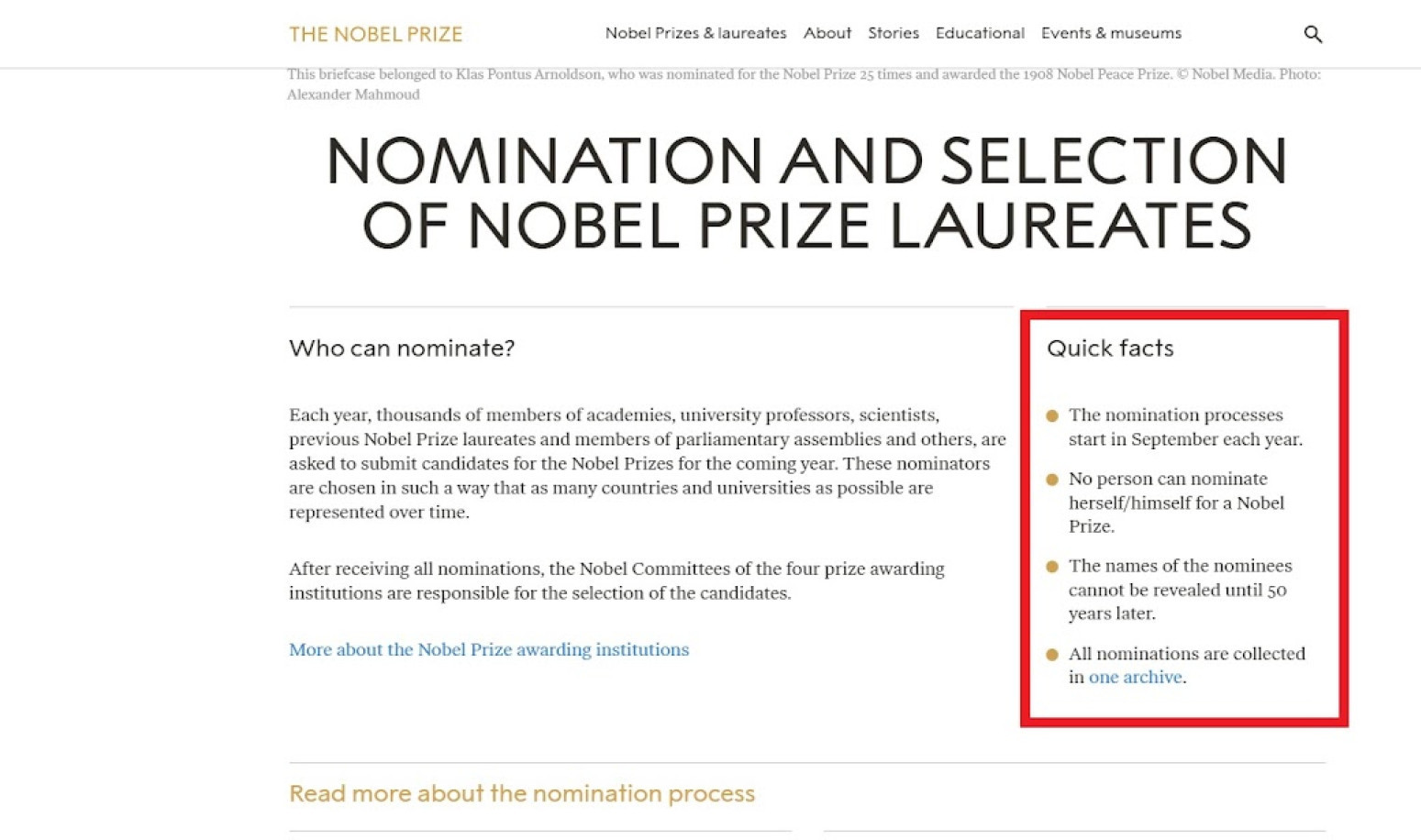Click the paragraph starting 'Each year, thousands'
Viewport: 1421px width, 840px height.
pyautogui.click(x=647, y=463)
